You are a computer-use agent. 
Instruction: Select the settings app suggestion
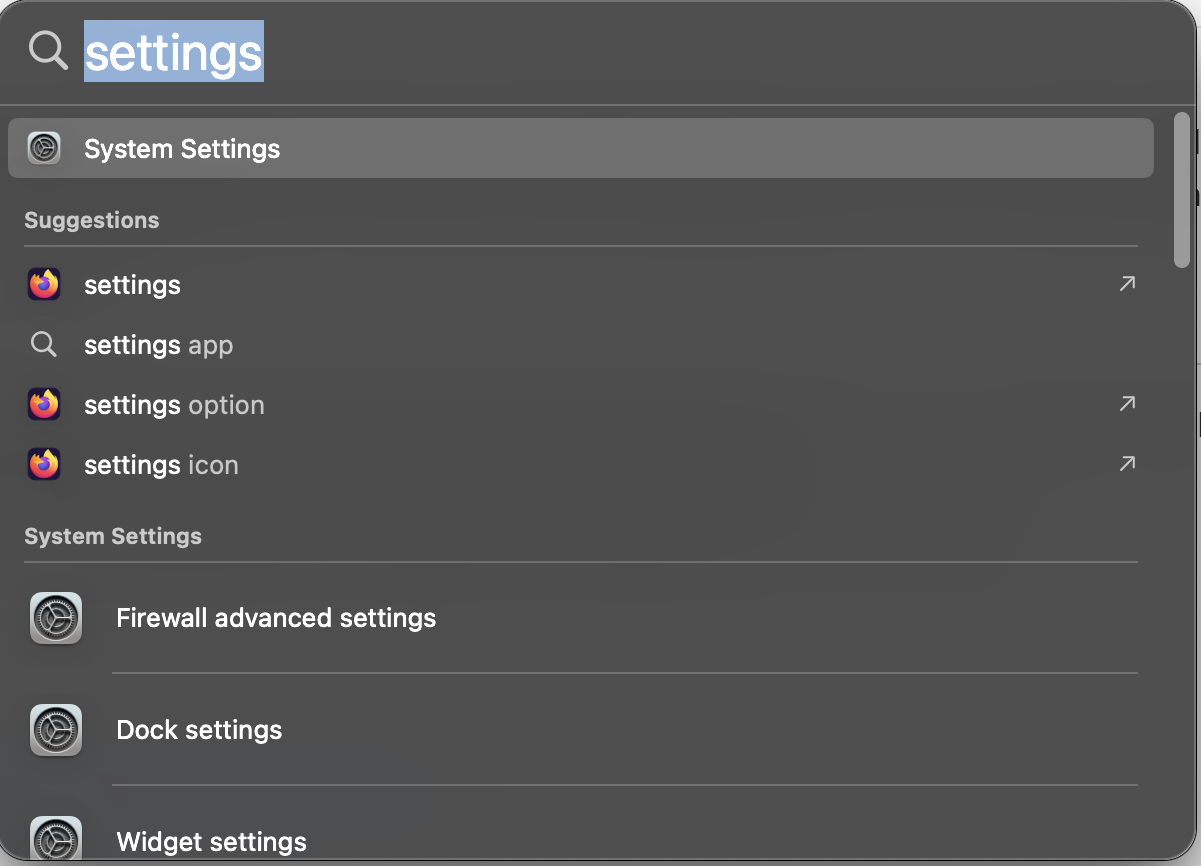[158, 344]
